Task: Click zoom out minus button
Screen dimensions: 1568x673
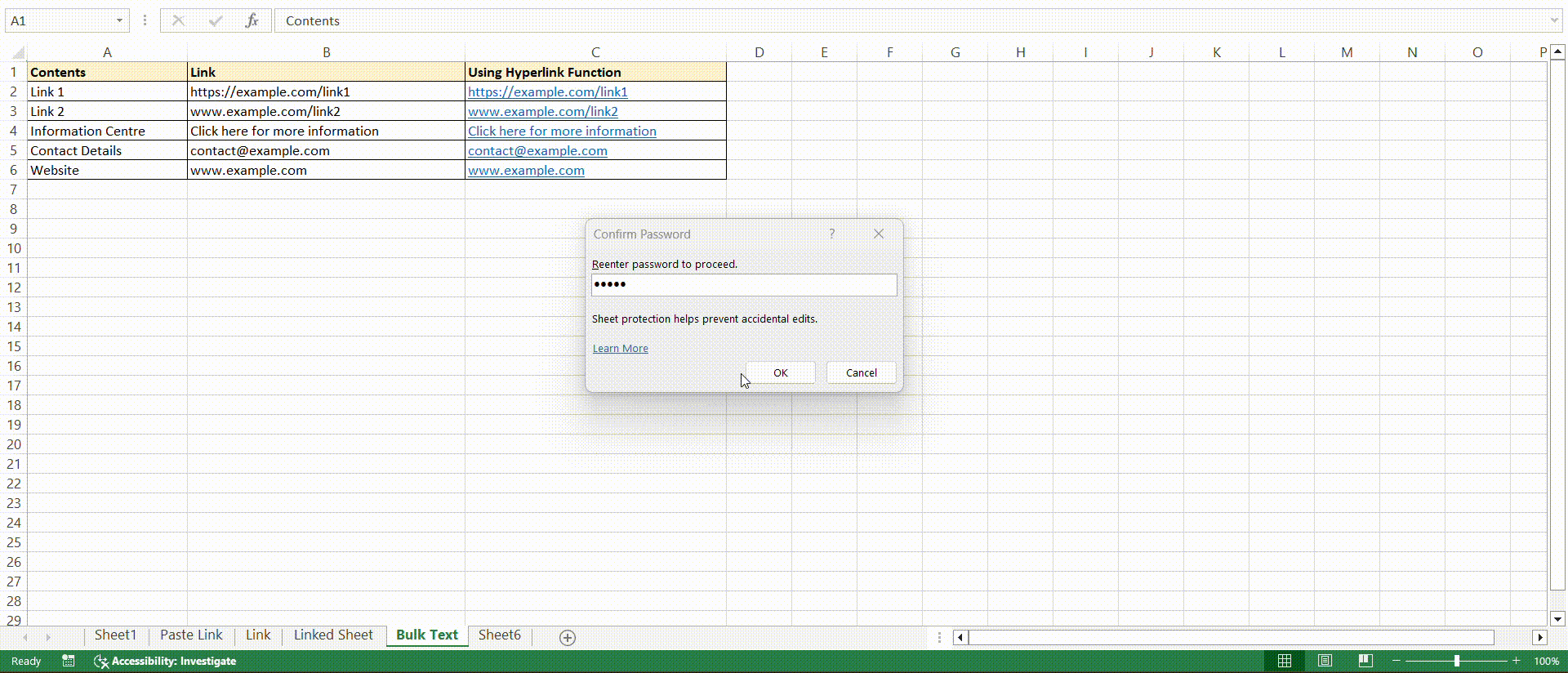Action: pyautogui.click(x=1396, y=661)
